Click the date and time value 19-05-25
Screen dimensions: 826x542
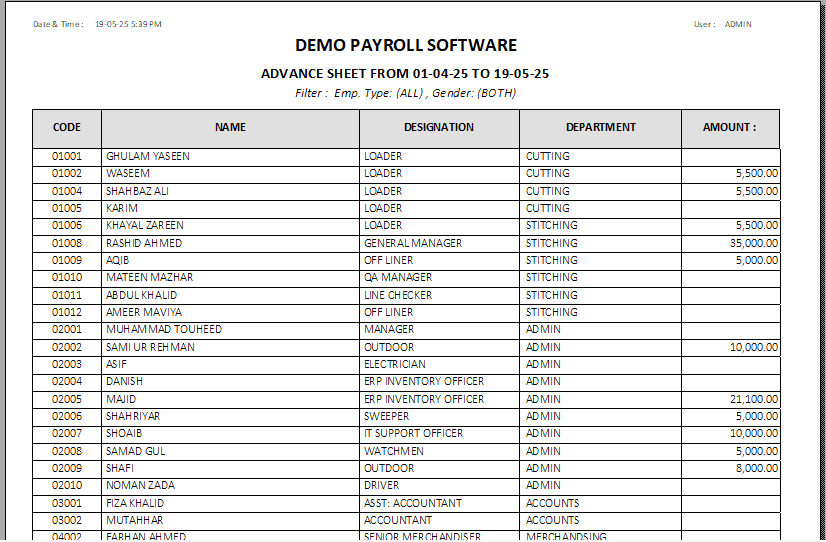tap(128, 24)
